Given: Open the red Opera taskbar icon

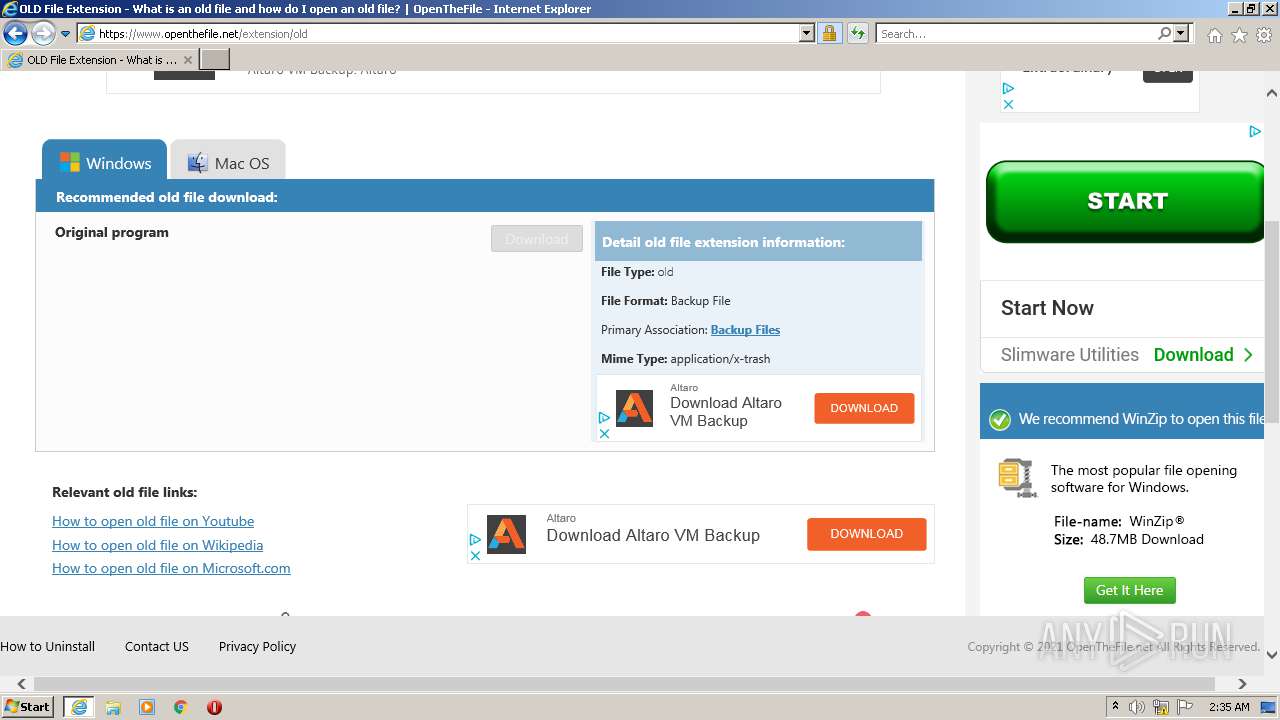Looking at the screenshot, I should coord(214,707).
